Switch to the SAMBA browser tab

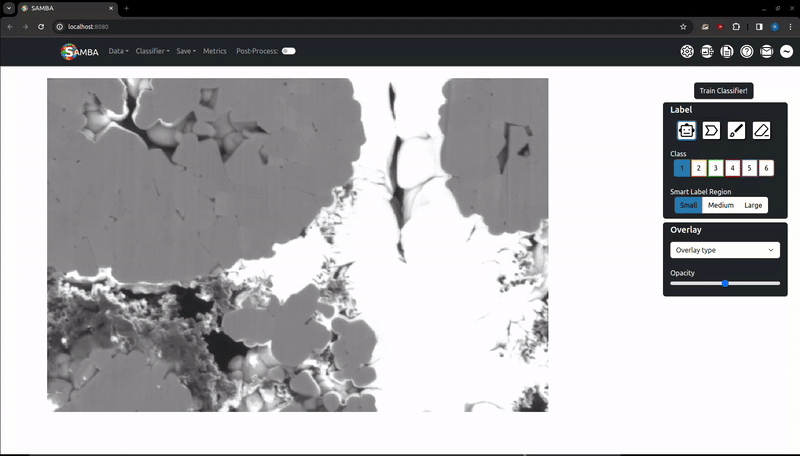click(x=67, y=8)
